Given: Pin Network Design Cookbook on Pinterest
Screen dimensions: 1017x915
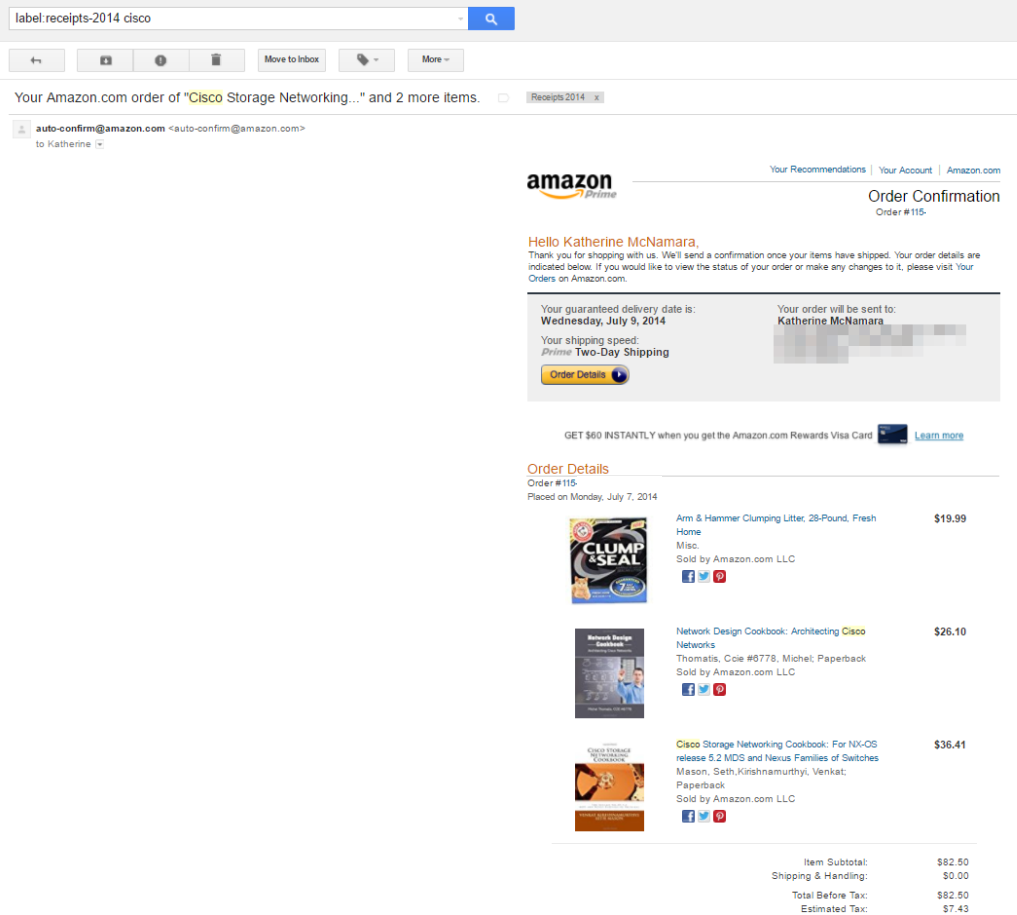Looking at the screenshot, I should pos(719,689).
